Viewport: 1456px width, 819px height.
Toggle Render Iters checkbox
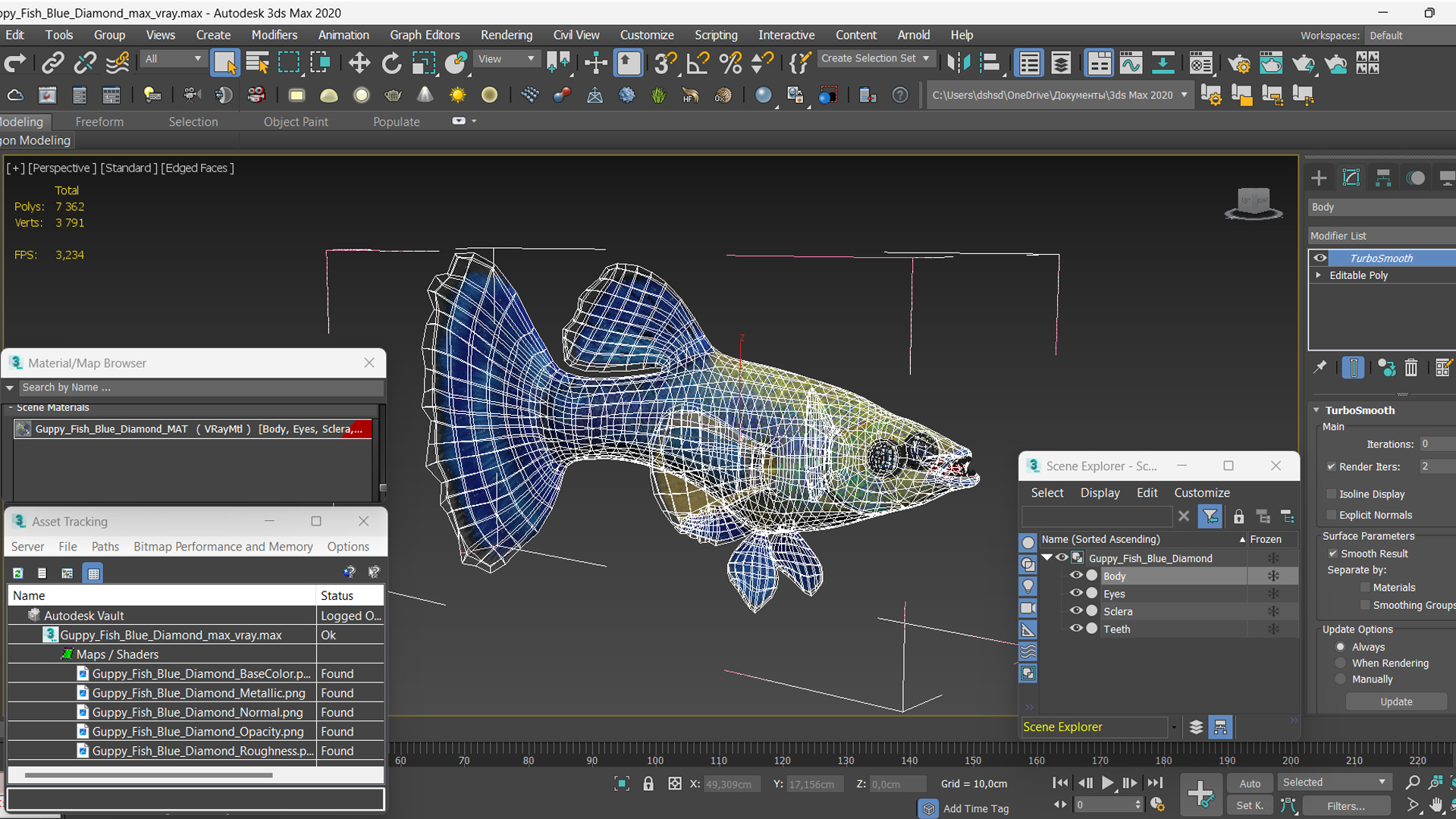[x=1331, y=466]
